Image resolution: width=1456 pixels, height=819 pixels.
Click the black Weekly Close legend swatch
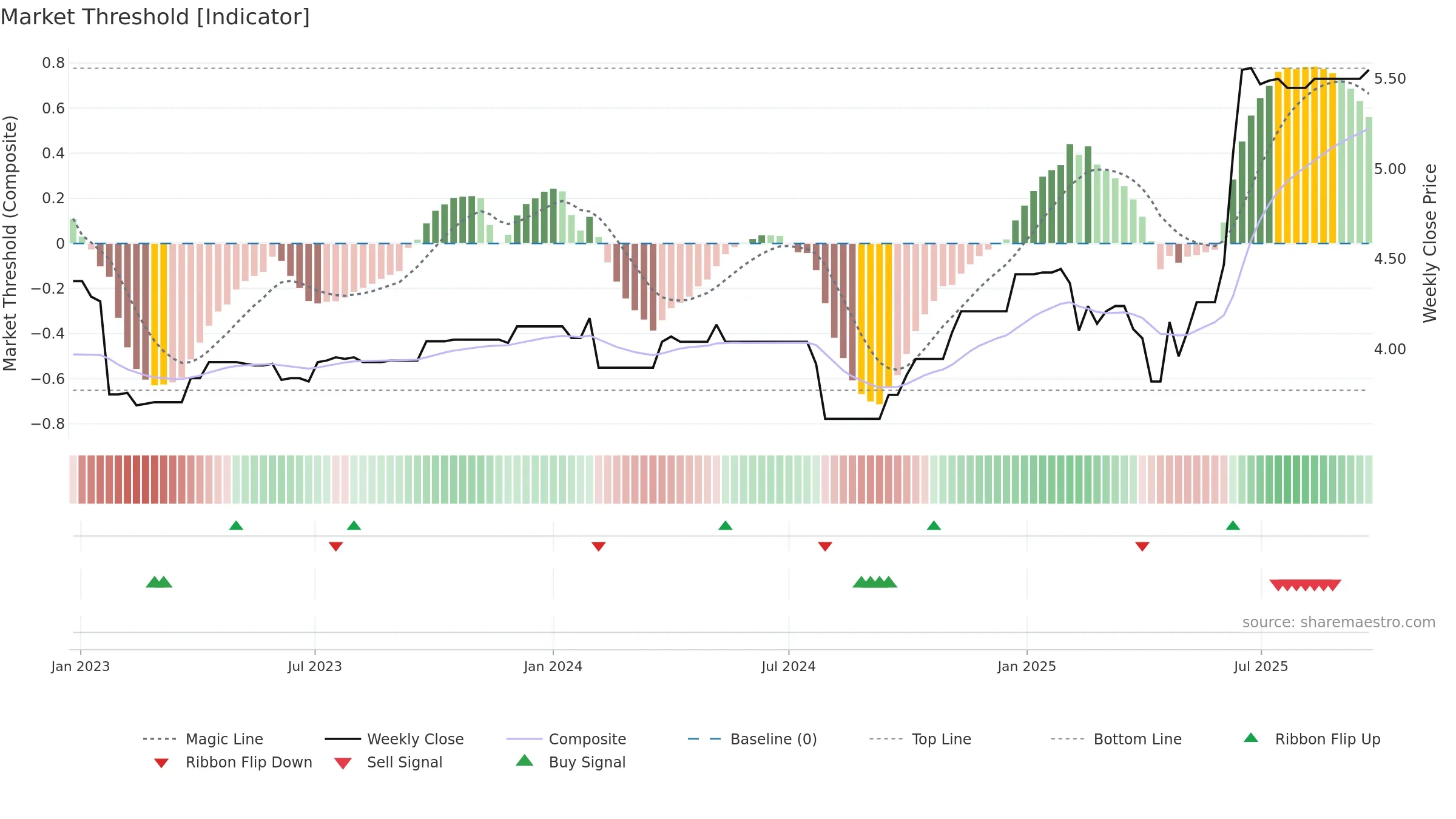[x=343, y=739]
